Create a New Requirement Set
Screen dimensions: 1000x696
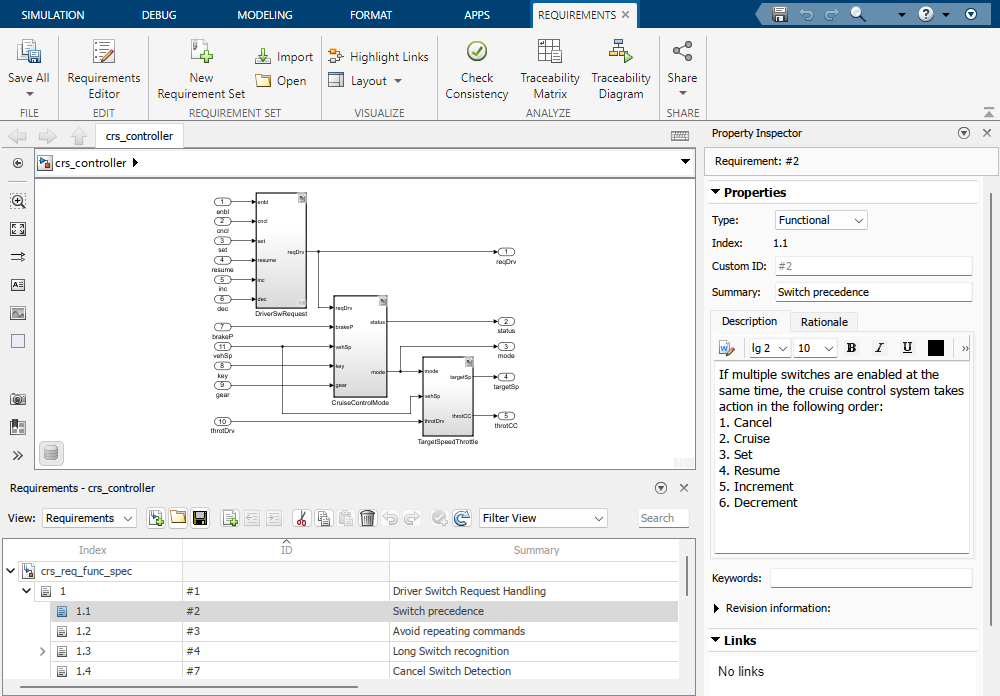pyautogui.click(x=201, y=69)
